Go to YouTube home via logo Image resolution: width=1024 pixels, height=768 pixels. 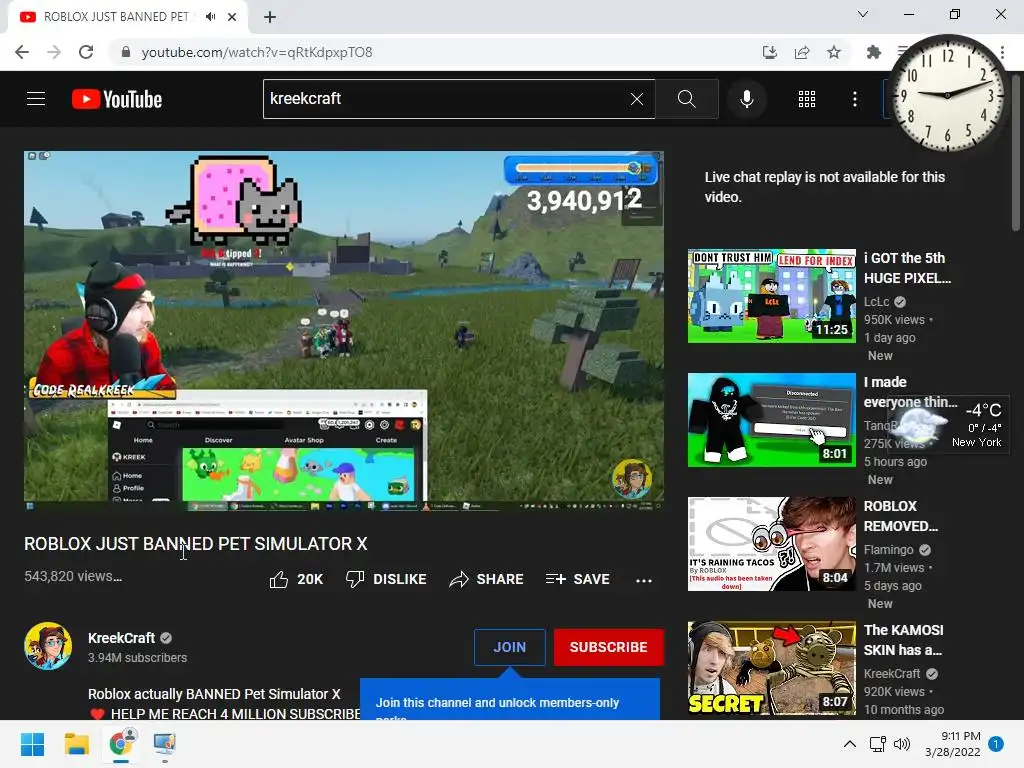coord(117,99)
